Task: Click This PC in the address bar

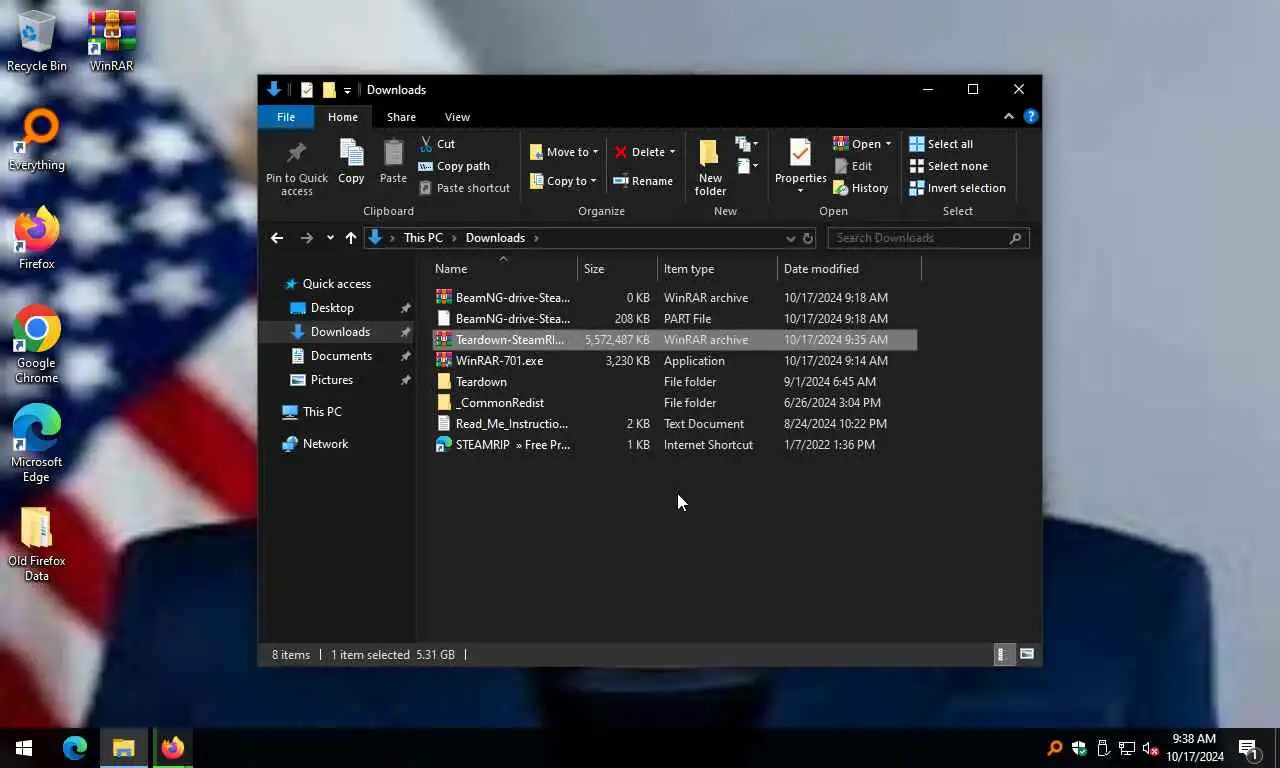Action: coord(423,238)
